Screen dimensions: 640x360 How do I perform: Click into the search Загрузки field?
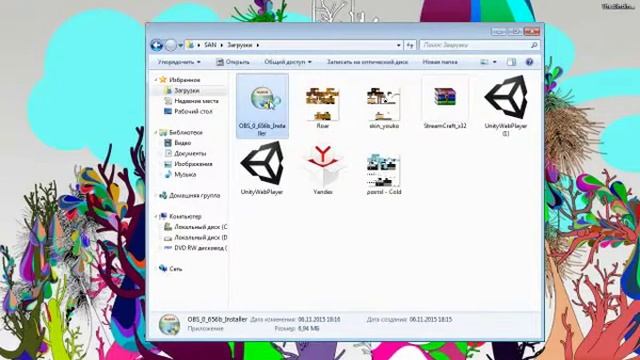pyautogui.click(x=476, y=45)
